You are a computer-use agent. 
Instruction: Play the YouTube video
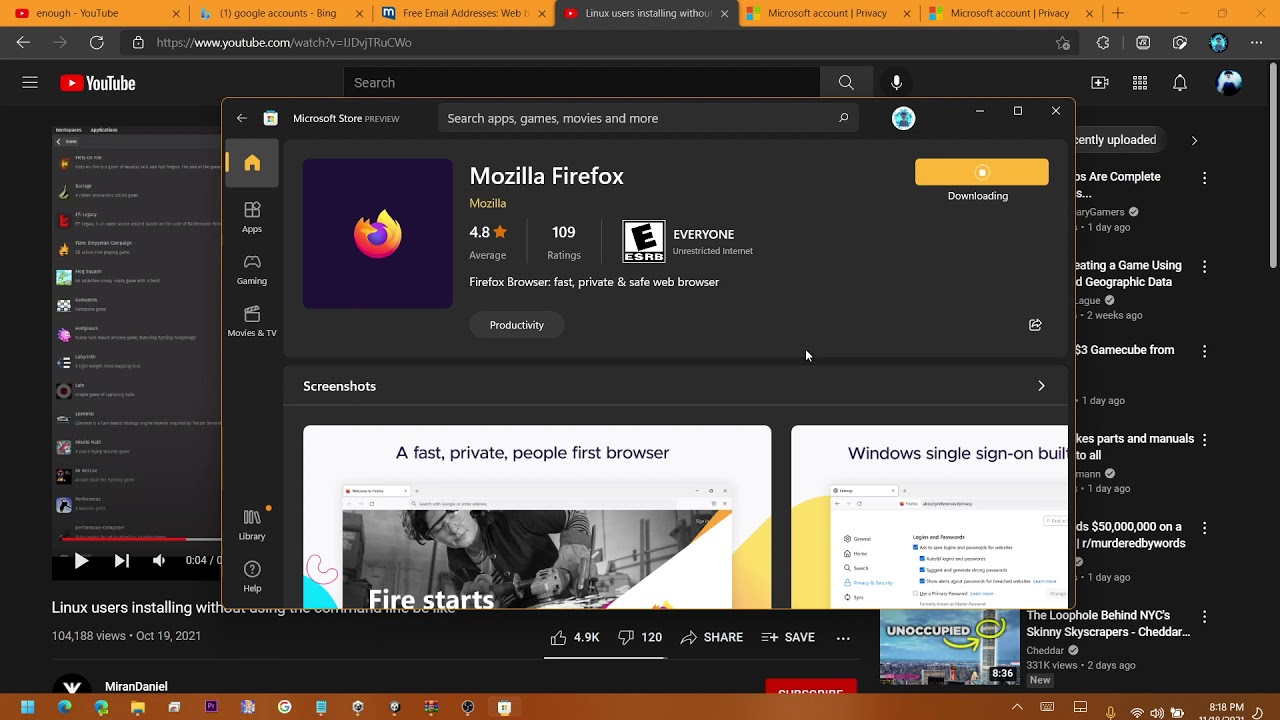[x=81, y=561]
